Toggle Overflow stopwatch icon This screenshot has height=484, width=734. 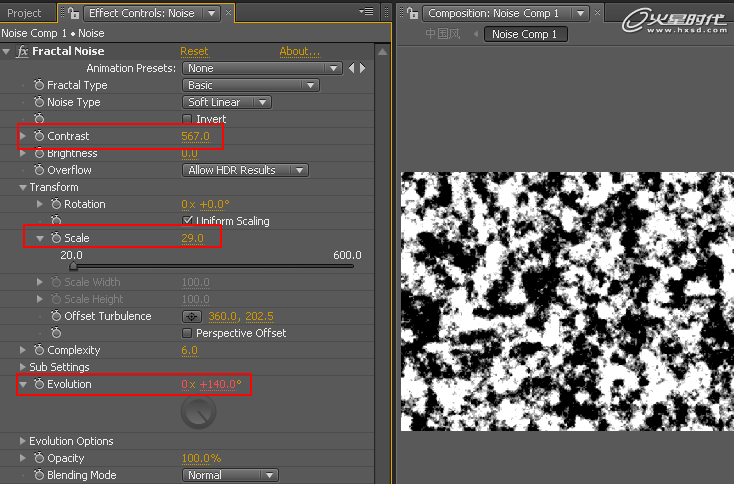point(39,169)
